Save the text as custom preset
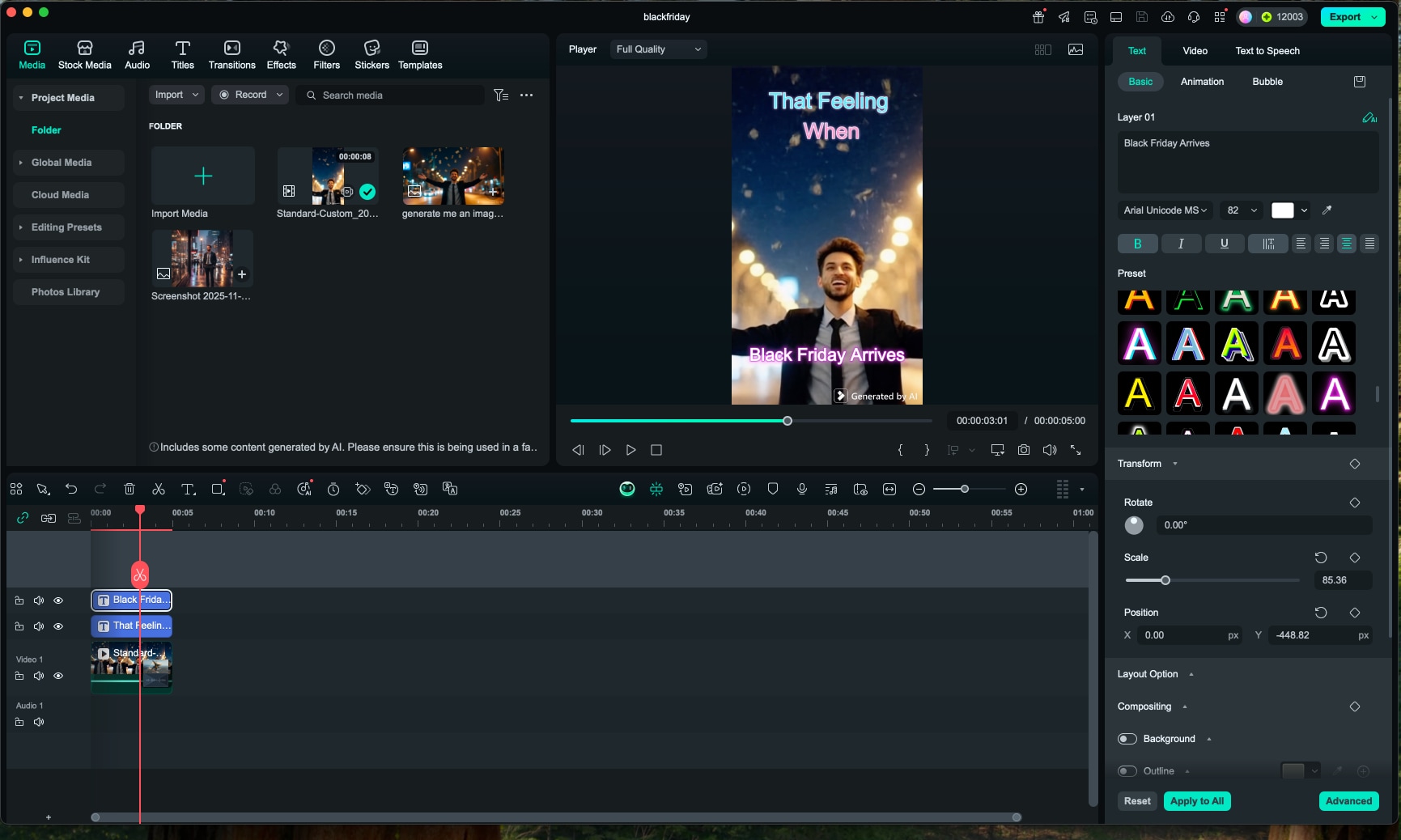 pos(1360,82)
